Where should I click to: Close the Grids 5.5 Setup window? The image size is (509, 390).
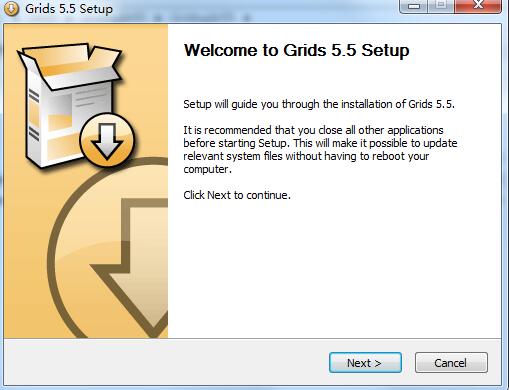click(478, 6)
